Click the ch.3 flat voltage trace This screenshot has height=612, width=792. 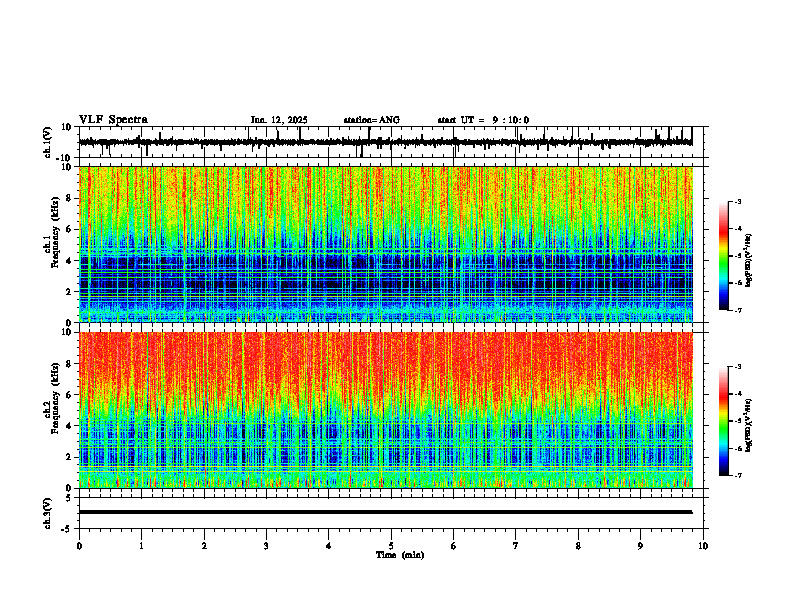[386, 512]
